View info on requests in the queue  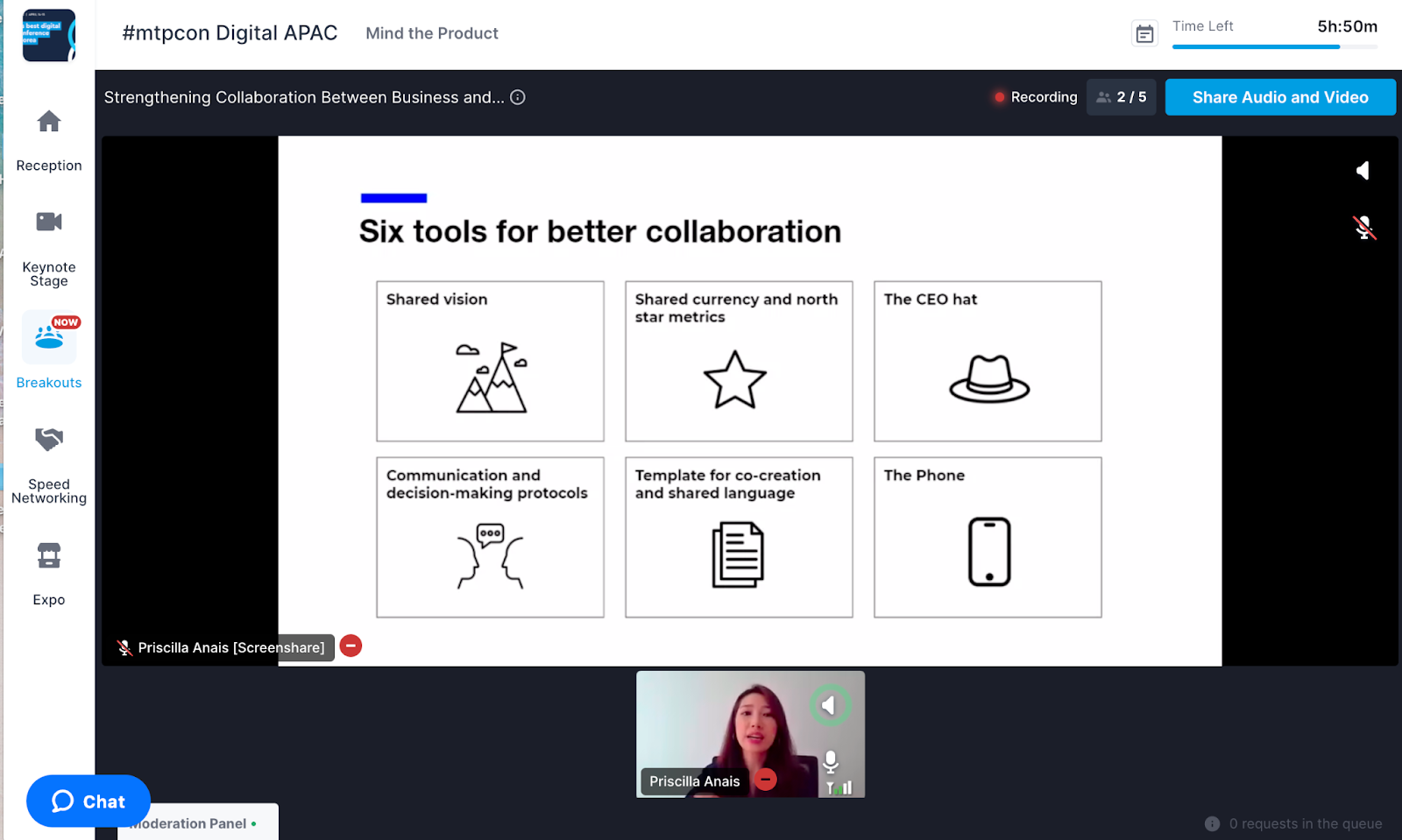1212,823
